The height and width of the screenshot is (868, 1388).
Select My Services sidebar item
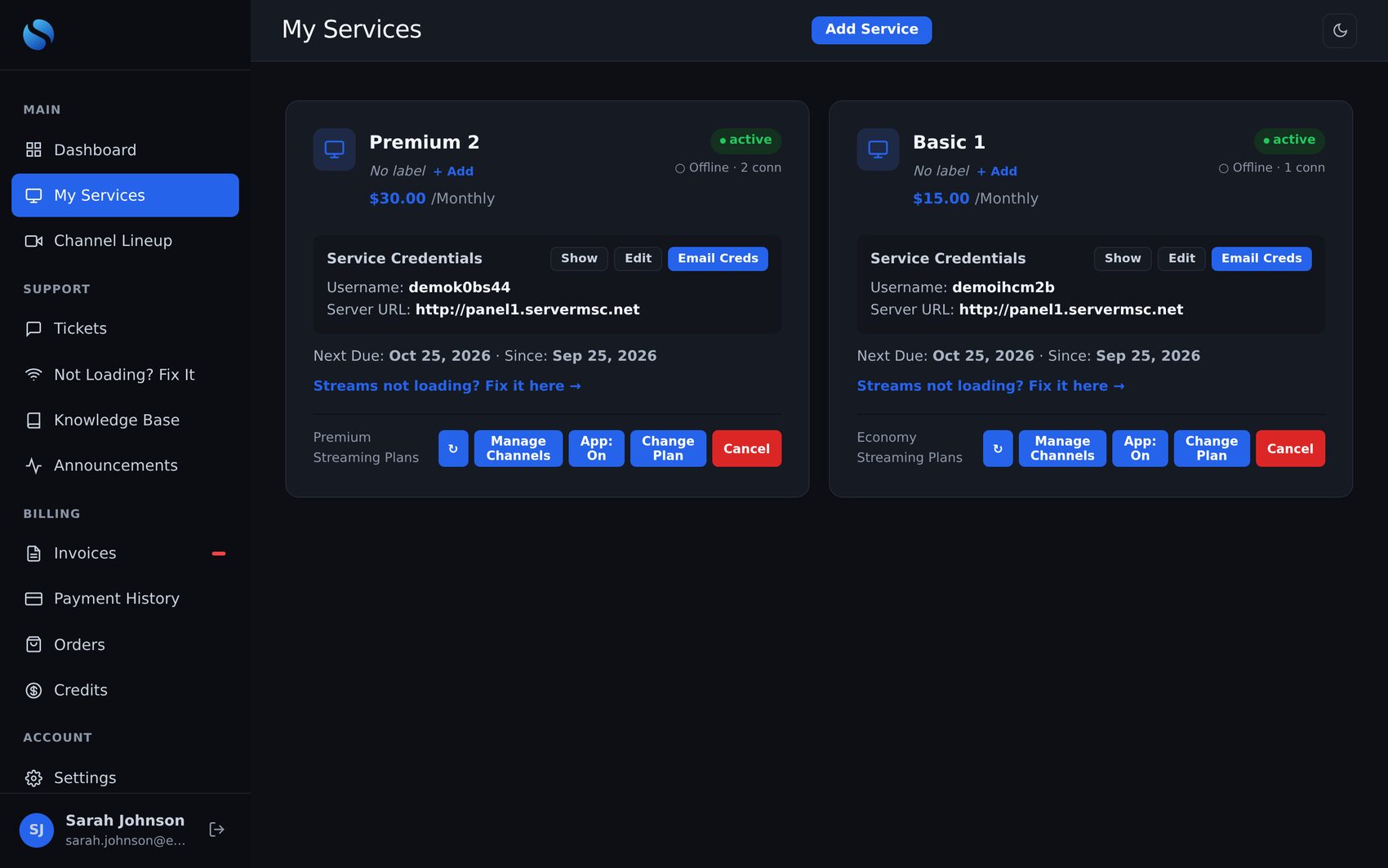pos(125,195)
